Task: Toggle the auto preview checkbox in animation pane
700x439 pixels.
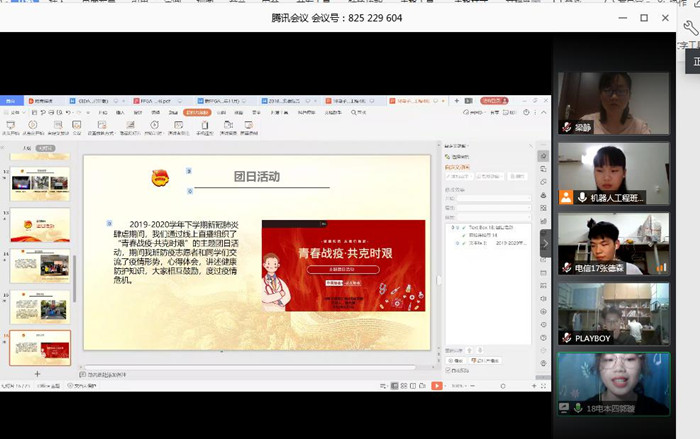Action: click(447, 369)
